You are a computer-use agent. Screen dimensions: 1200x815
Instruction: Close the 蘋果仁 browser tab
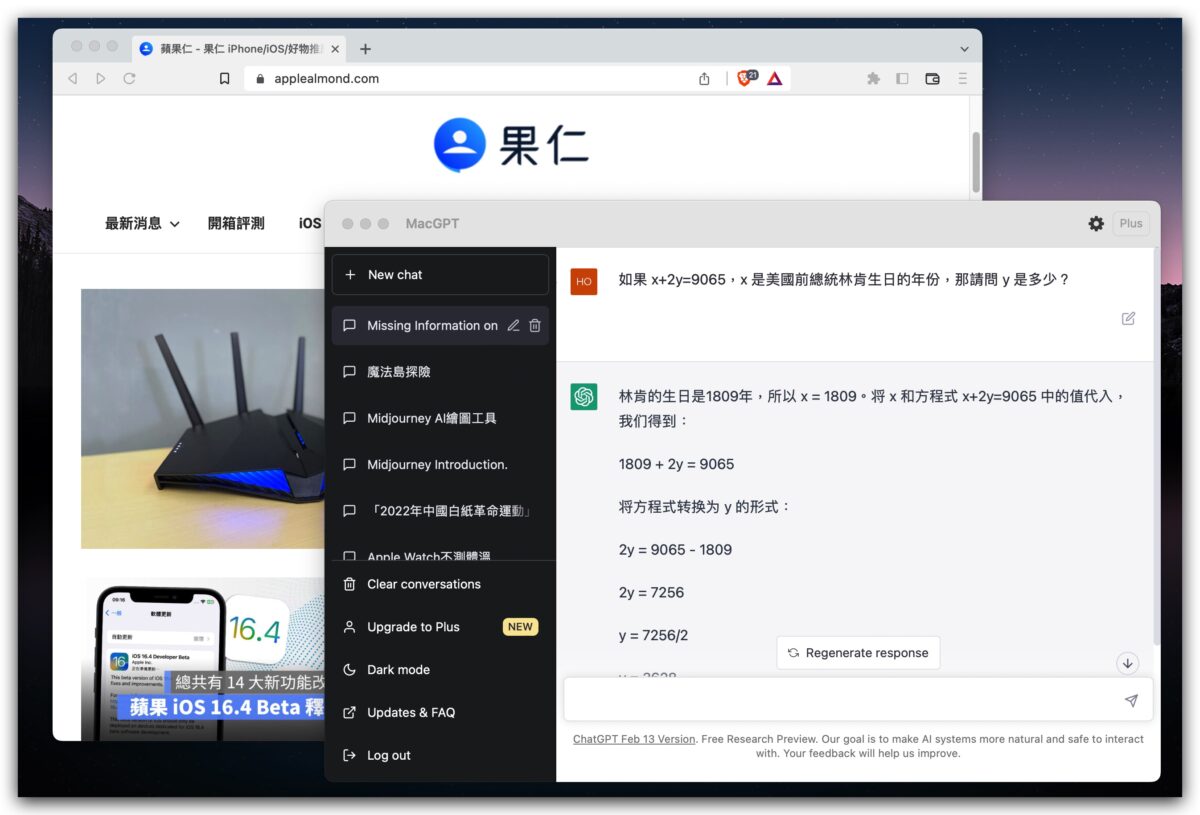334,48
